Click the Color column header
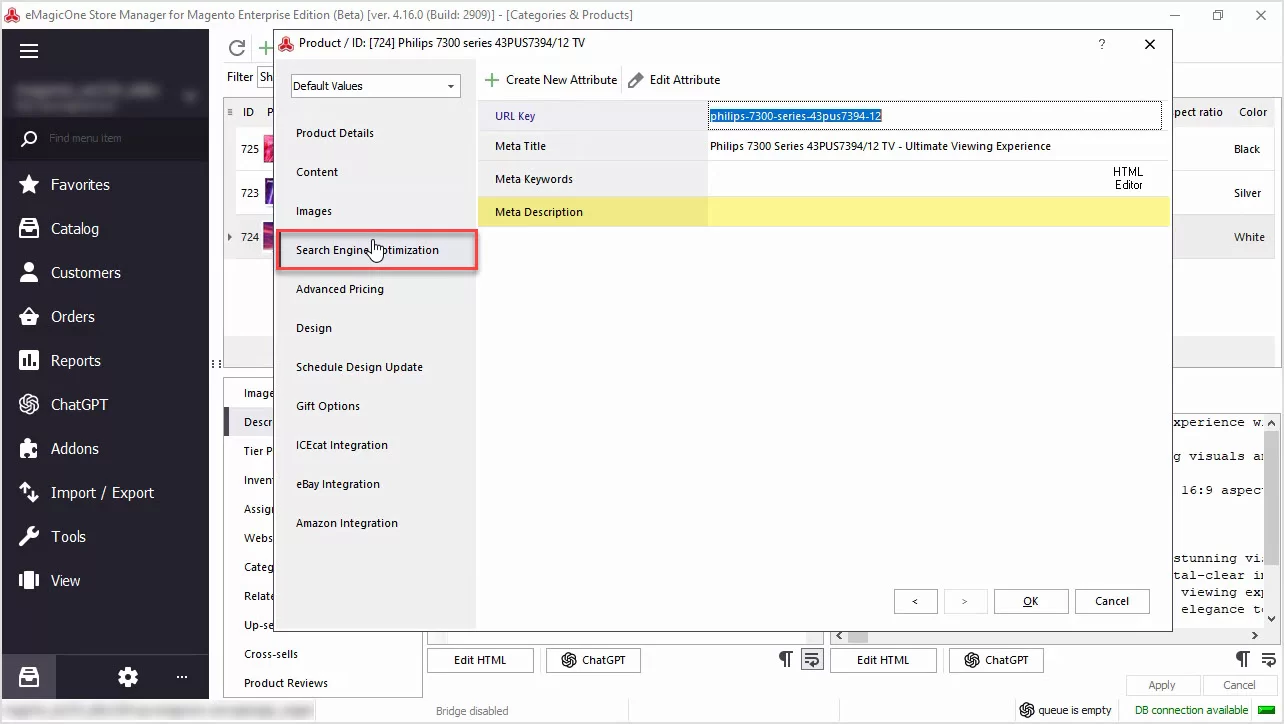 point(1253,112)
